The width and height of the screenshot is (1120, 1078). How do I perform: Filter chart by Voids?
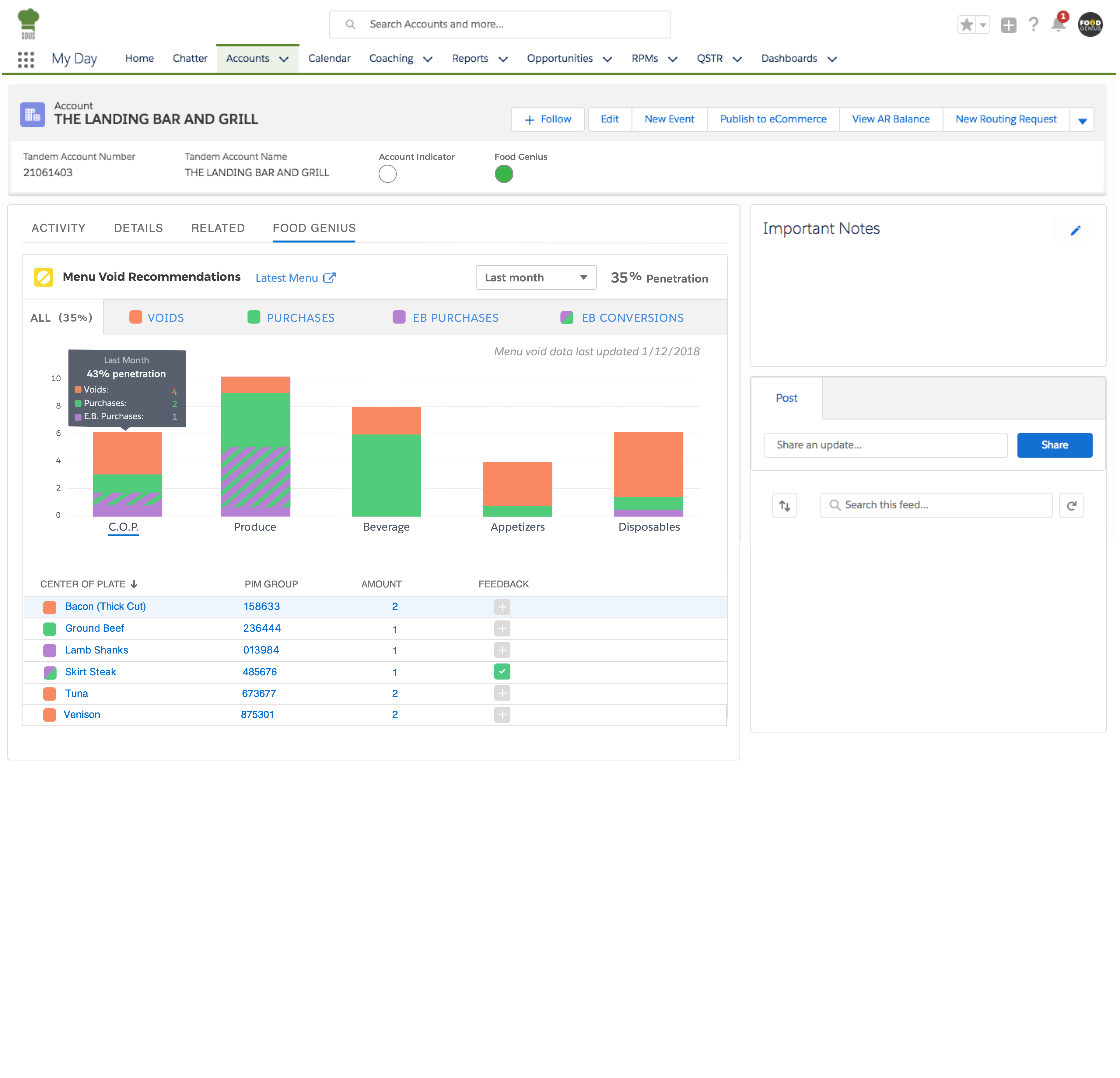[x=157, y=318]
